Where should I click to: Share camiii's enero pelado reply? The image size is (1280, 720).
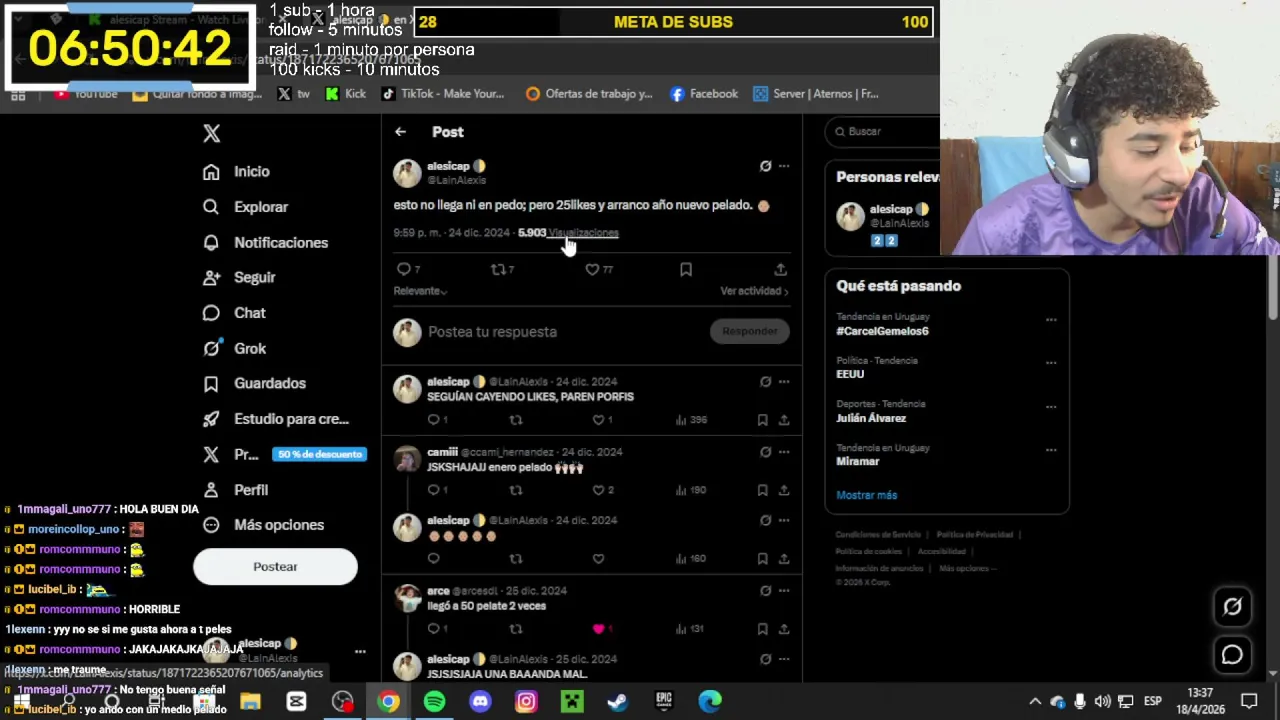pos(784,490)
